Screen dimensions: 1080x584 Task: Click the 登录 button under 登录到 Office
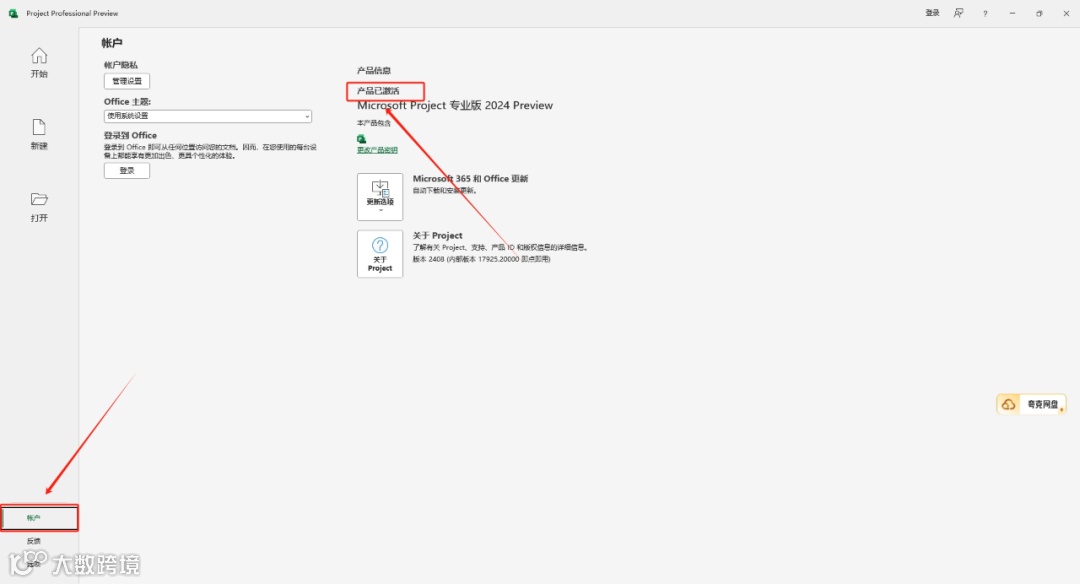tap(127, 170)
